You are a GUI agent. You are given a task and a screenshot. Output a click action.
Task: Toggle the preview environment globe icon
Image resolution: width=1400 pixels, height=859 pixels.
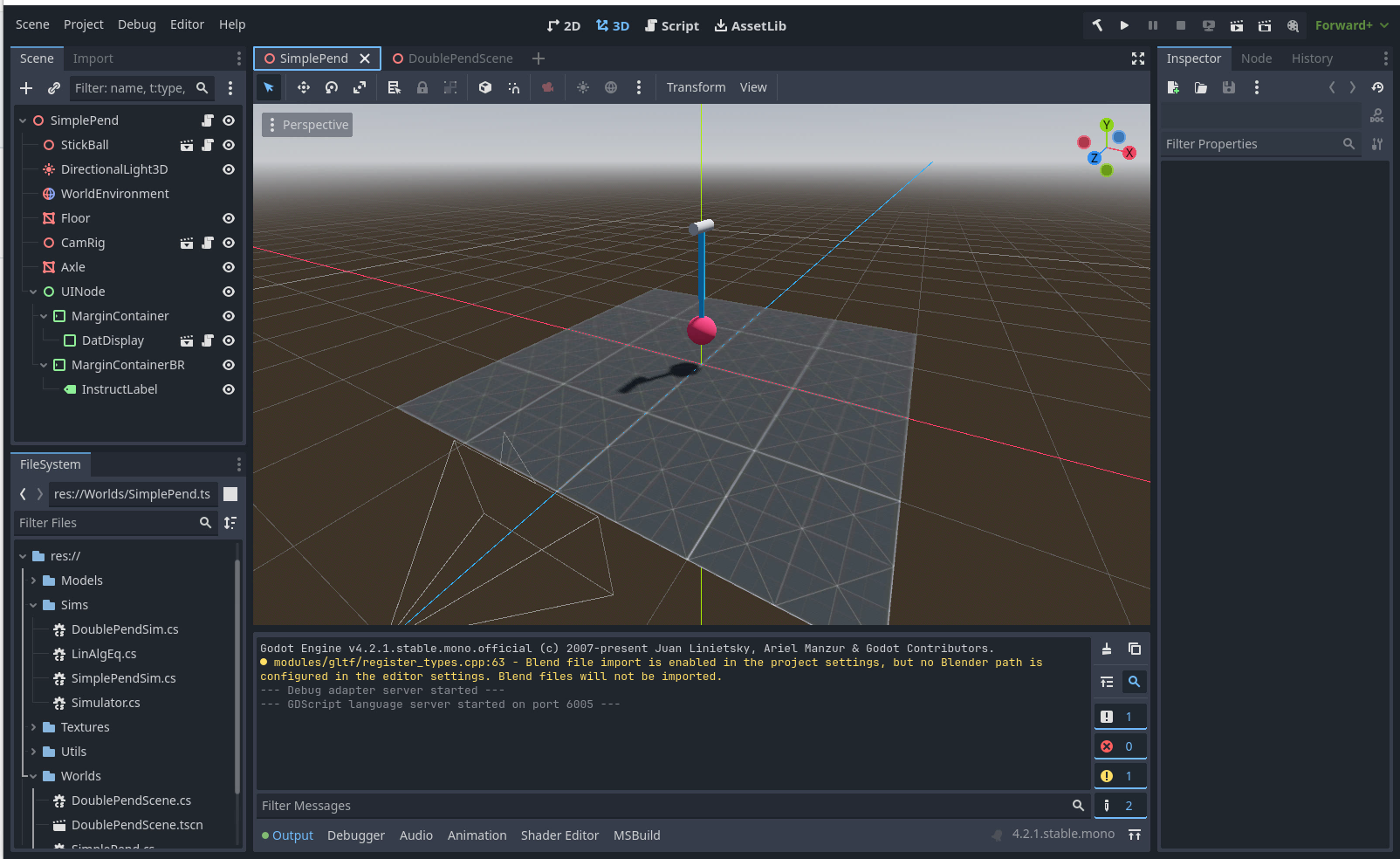(x=611, y=87)
